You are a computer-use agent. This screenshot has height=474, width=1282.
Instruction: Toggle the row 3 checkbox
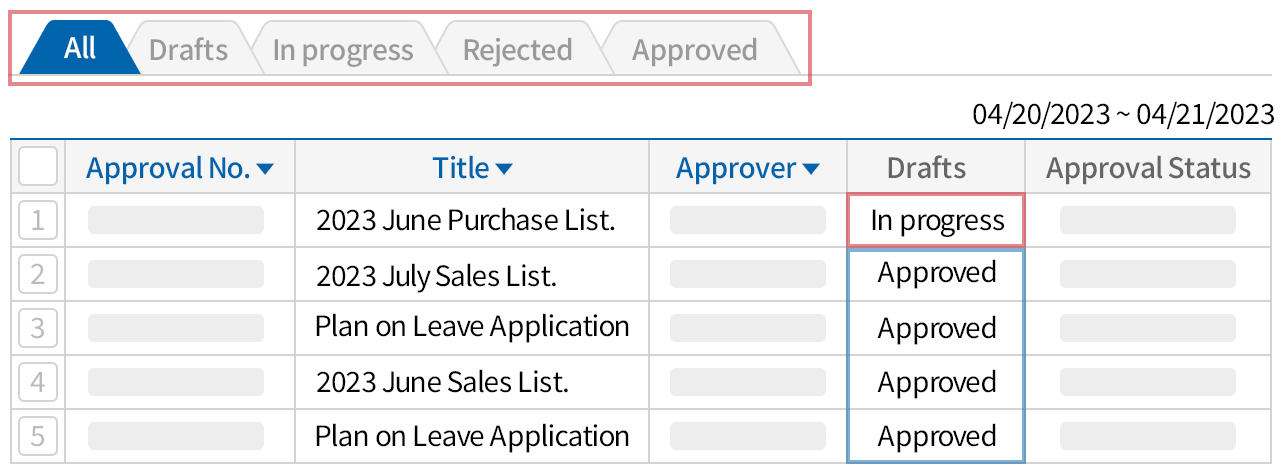(38, 328)
